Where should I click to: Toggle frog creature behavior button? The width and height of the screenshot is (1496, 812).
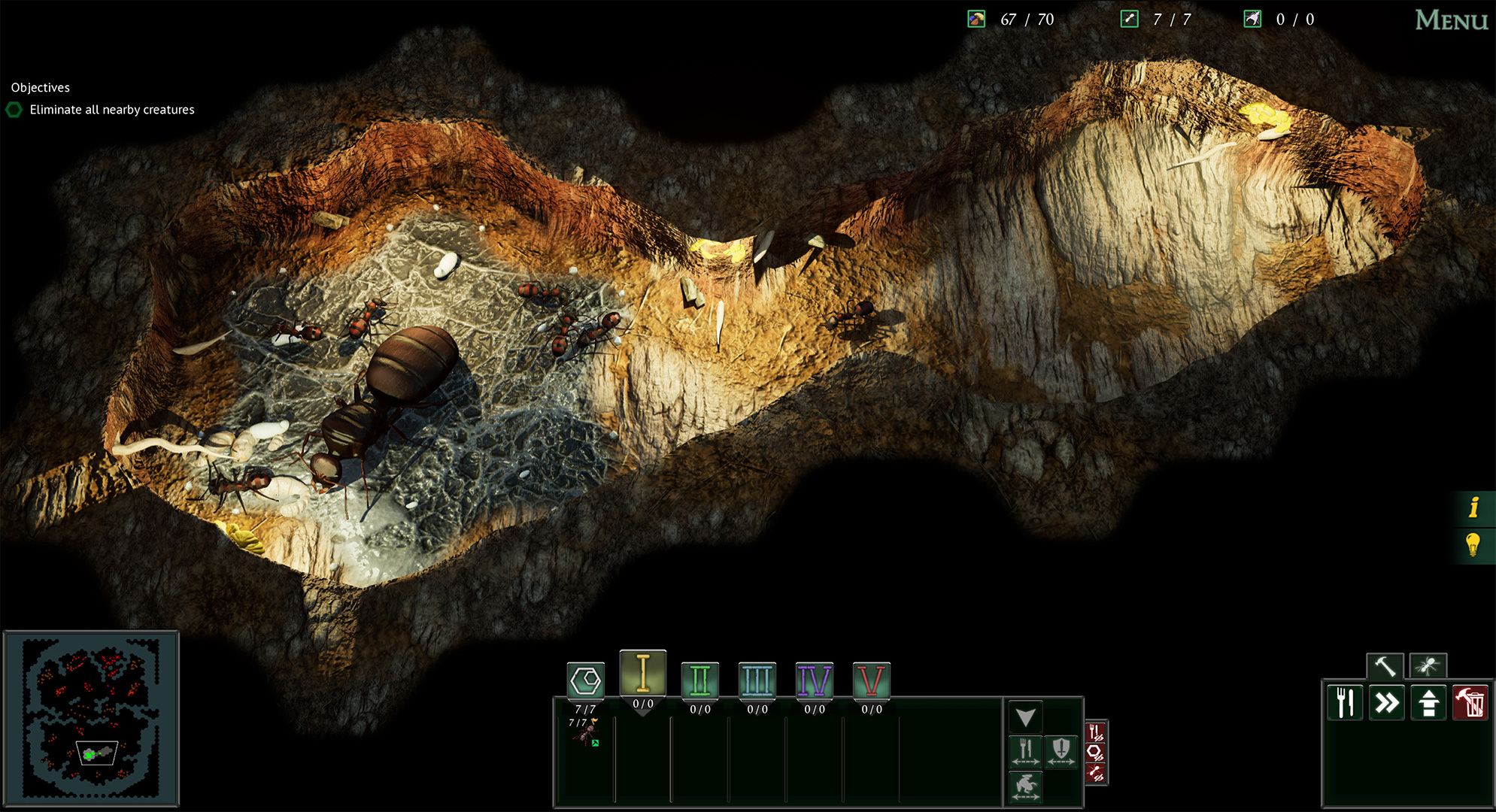click(x=1025, y=786)
